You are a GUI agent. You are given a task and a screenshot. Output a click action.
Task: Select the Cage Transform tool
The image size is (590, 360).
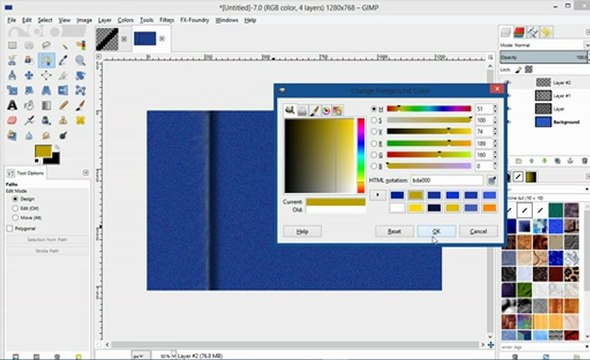(x=80, y=90)
